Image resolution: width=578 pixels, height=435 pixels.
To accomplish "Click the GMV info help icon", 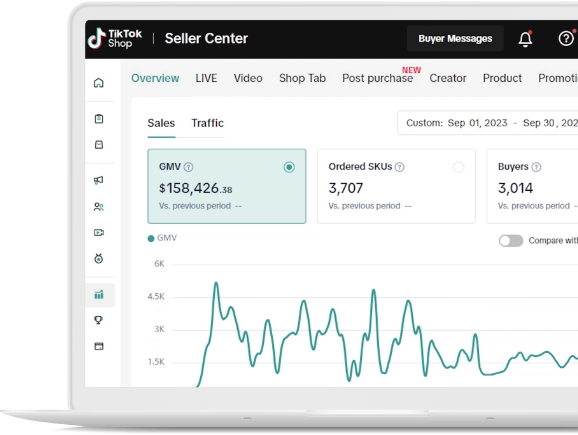I will (188, 167).
